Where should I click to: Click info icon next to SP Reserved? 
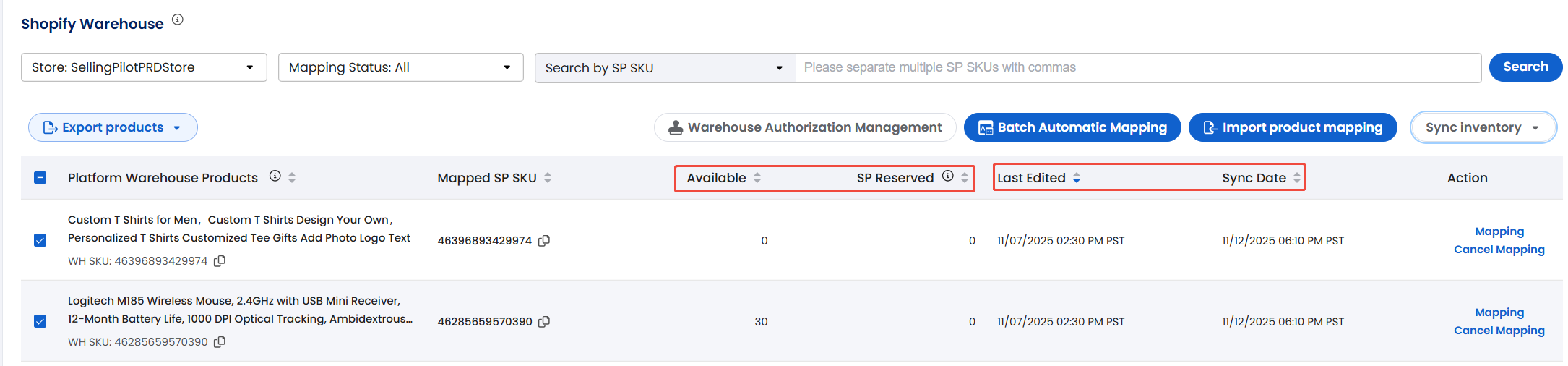[x=948, y=176]
